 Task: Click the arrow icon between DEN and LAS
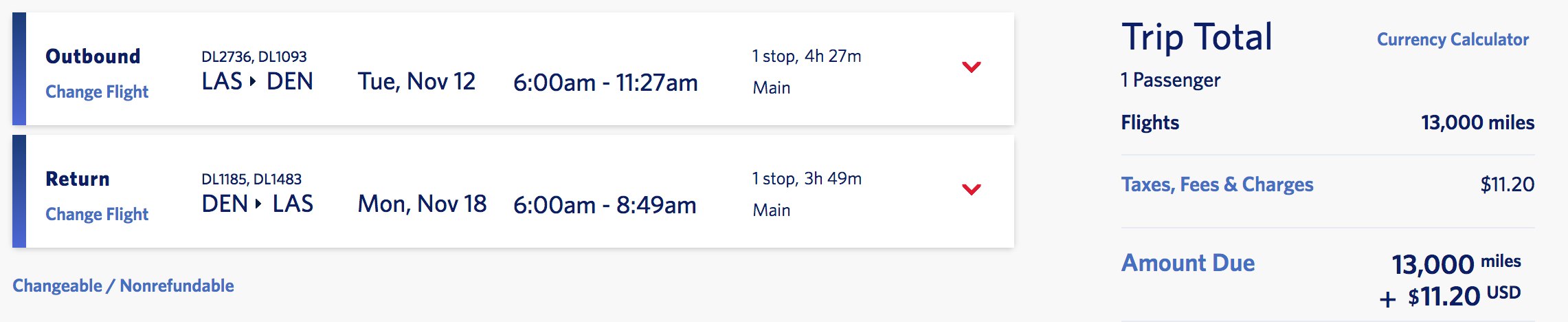tap(258, 204)
